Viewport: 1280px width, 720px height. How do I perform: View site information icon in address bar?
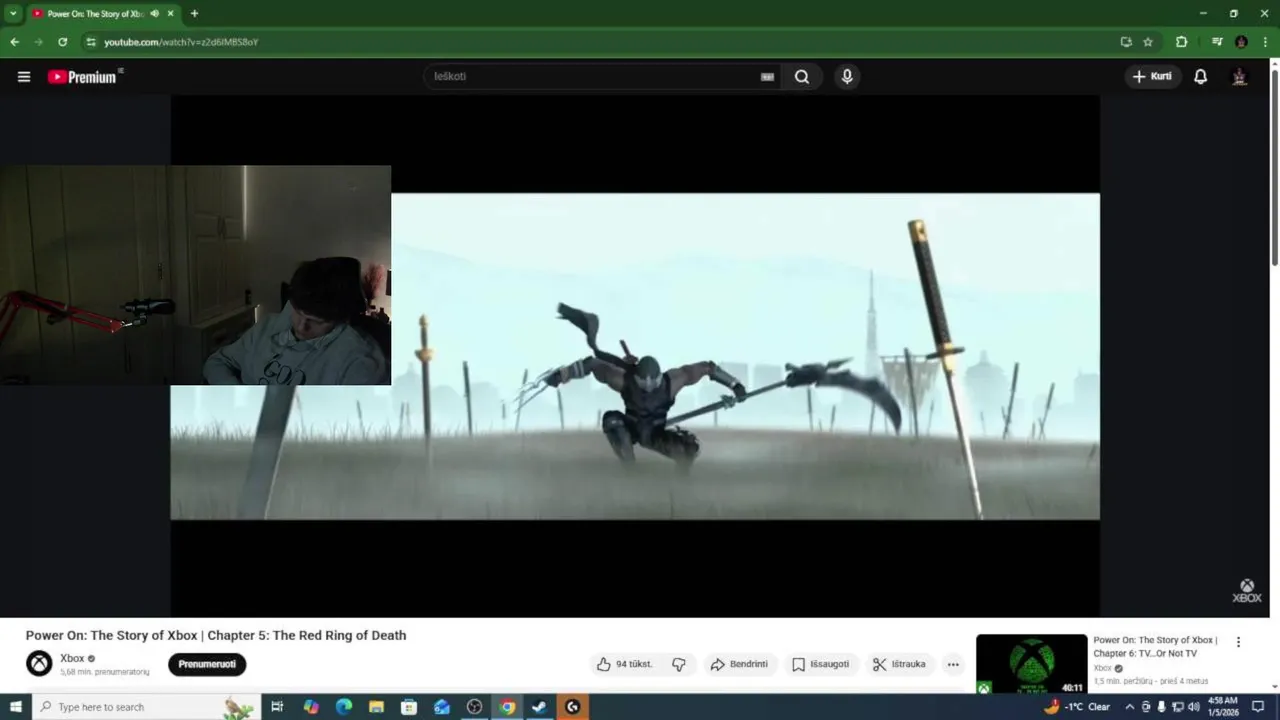91,42
